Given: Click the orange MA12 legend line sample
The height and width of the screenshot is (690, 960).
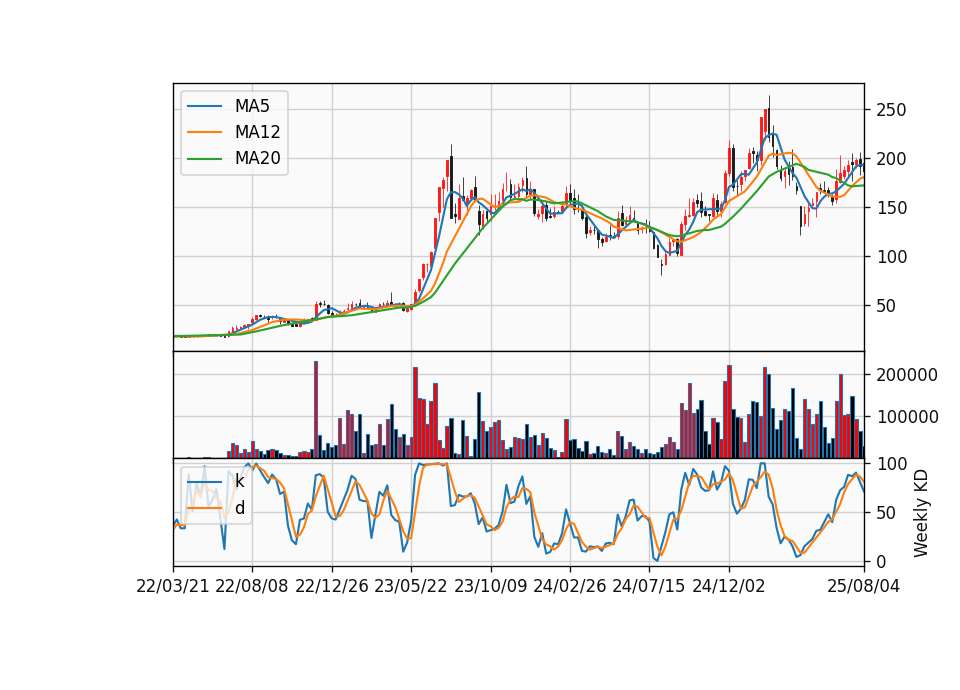Looking at the screenshot, I should pos(204,132).
